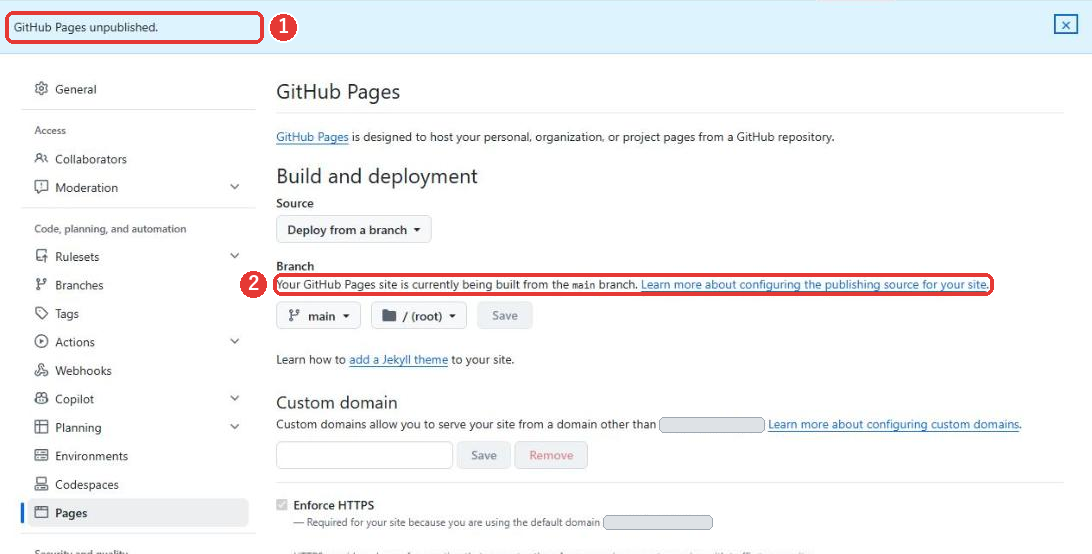Click the 'Build and deployment' heading
This screenshot has height=554, width=1092.
[x=377, y=176]
